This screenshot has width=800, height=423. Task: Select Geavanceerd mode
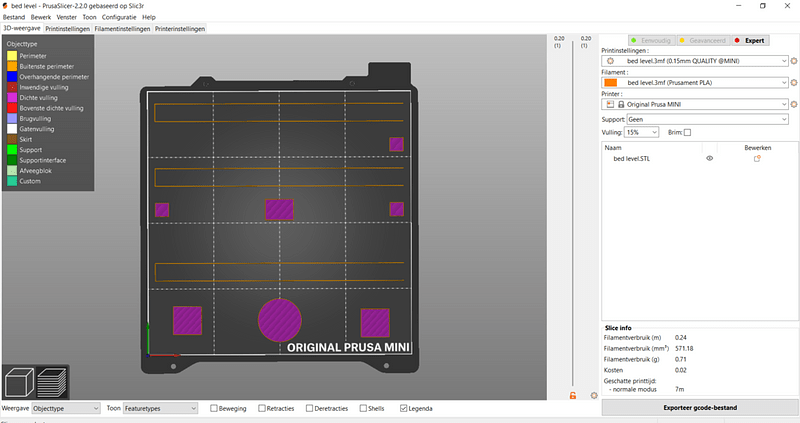click(x=703, y=40)
